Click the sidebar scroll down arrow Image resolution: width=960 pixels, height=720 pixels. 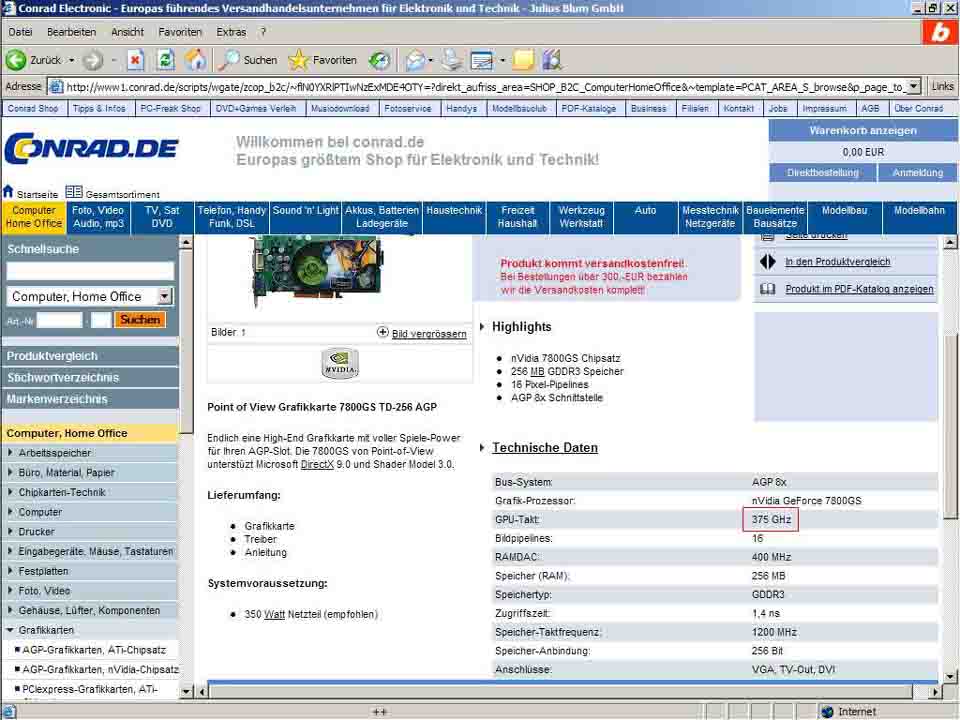pyautogui.click(x=187, y=691)
